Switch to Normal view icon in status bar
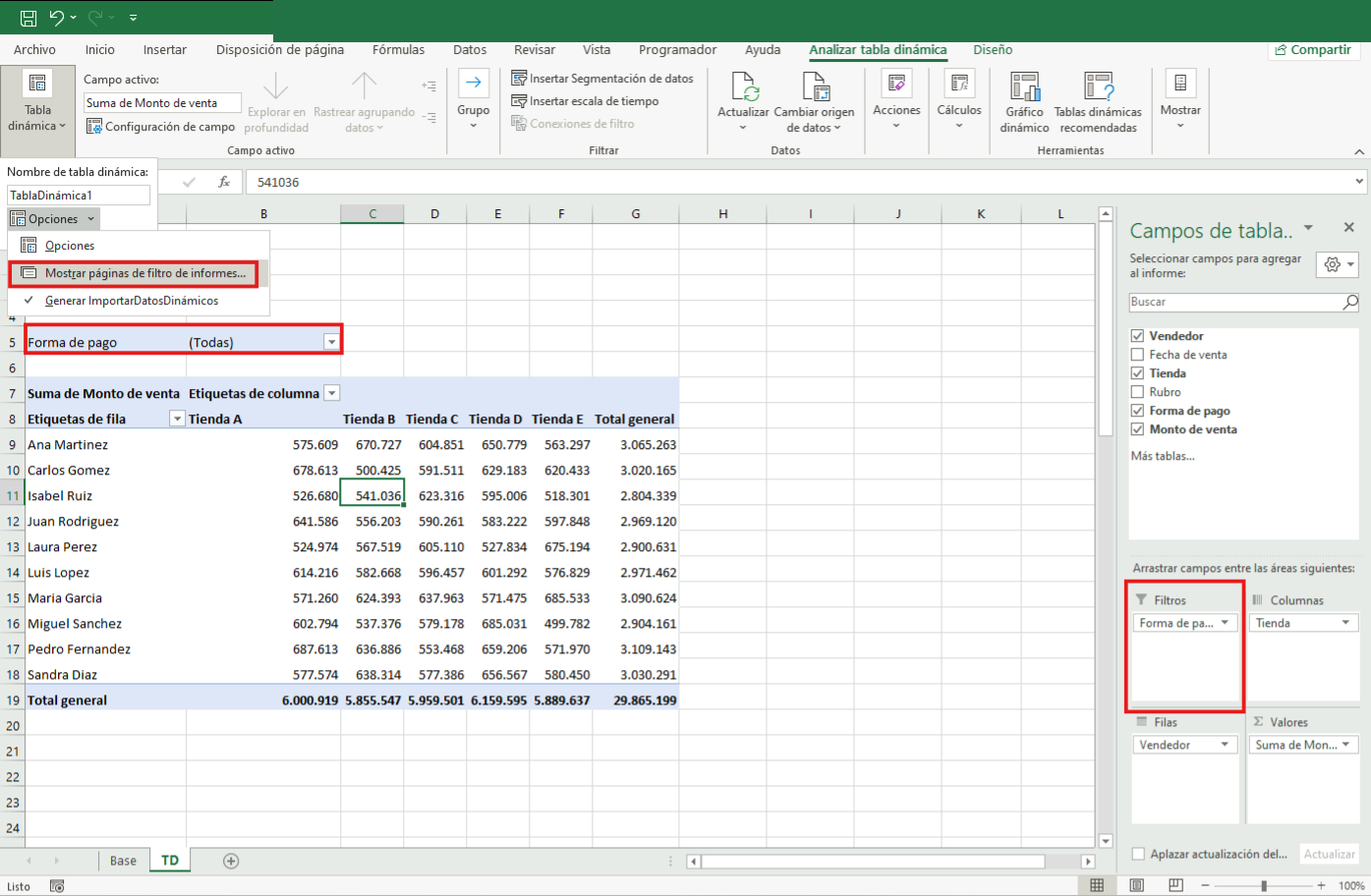The image size is (1371, 896). (x=1097, y=885)
